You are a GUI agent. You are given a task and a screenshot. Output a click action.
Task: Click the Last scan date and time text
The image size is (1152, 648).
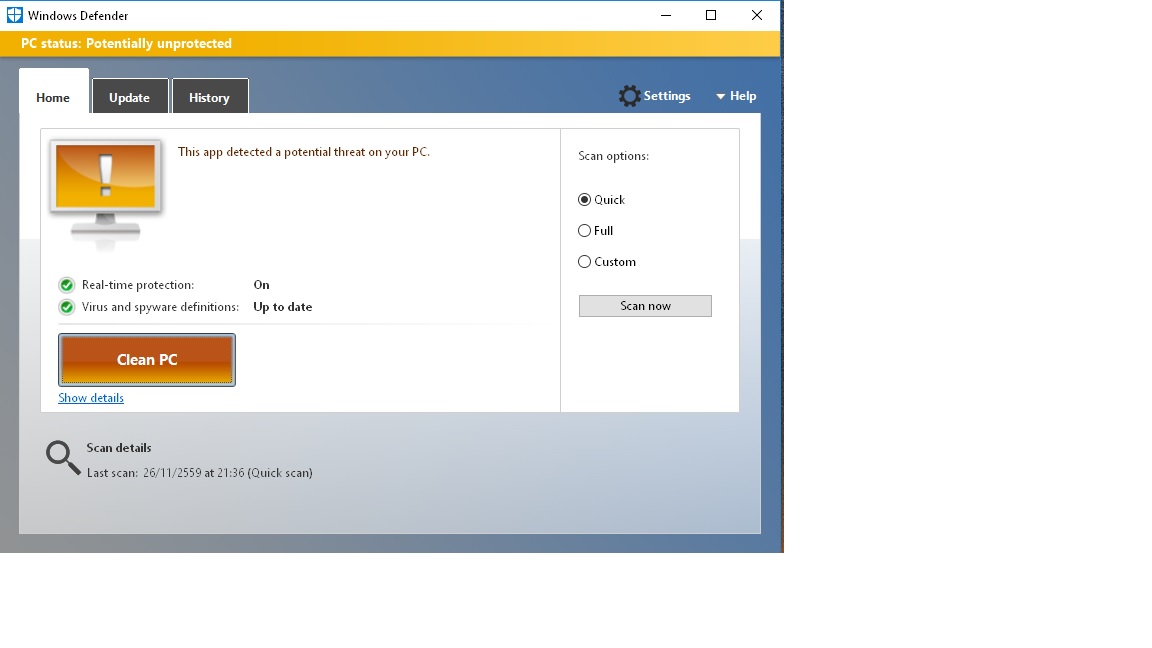pyautogui.click(x=200, y=473)
